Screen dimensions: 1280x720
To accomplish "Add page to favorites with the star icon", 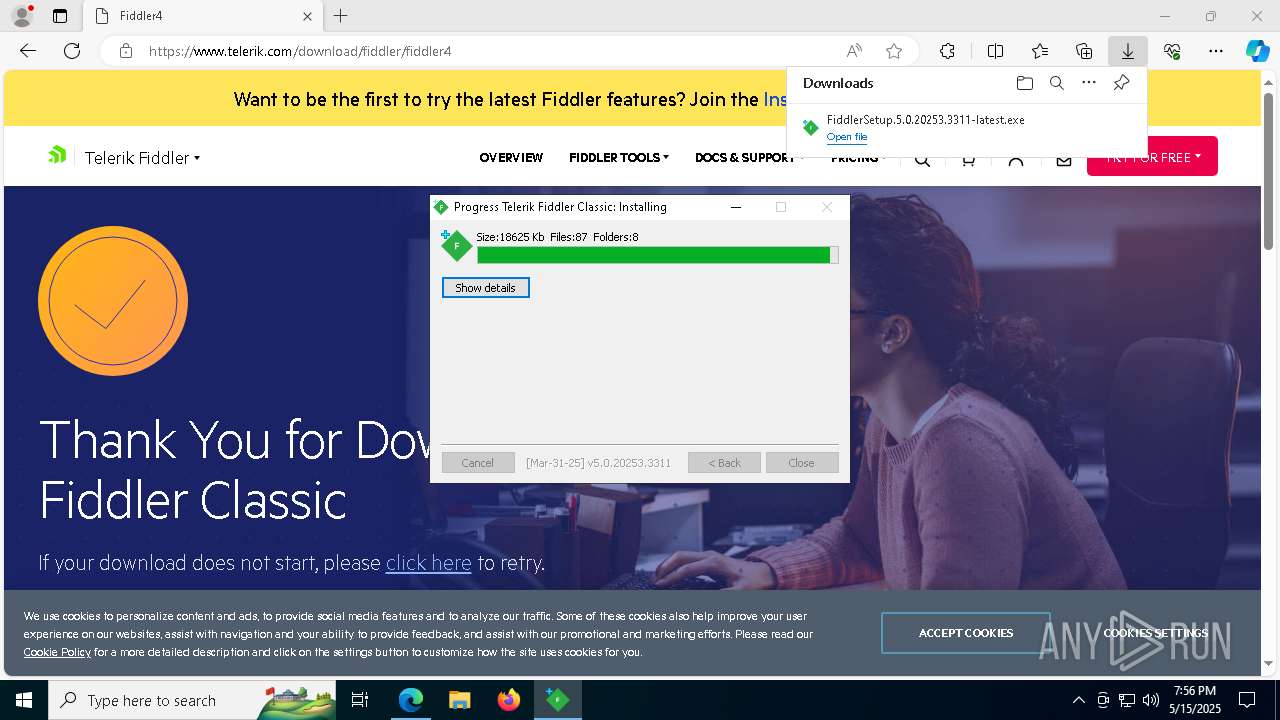I will tap(894, 51).
